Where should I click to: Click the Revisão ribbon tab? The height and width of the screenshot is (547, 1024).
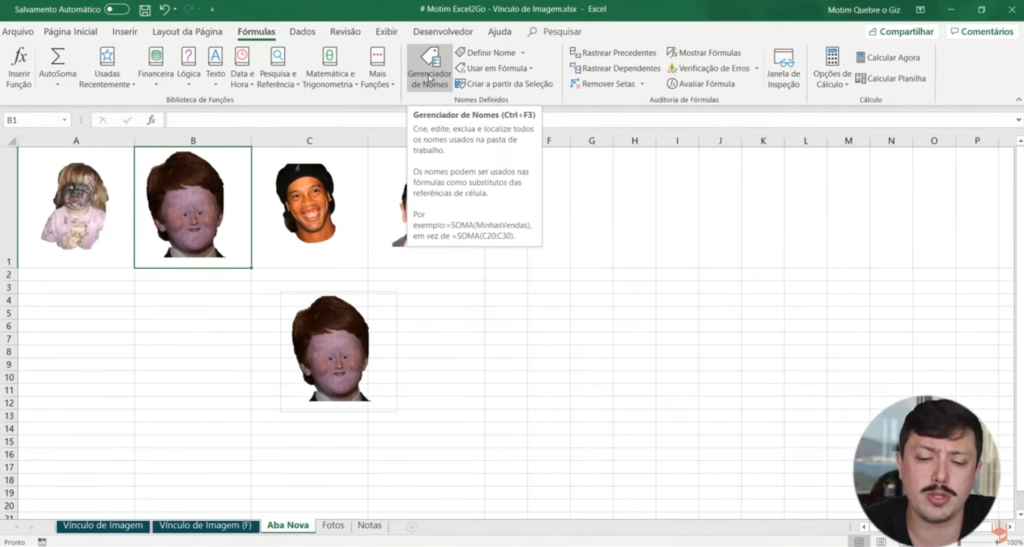[345, 31]
